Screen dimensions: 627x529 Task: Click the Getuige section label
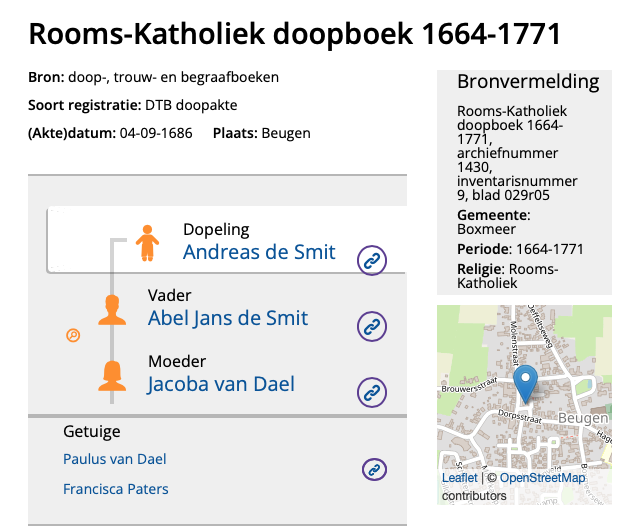[91, 431]
